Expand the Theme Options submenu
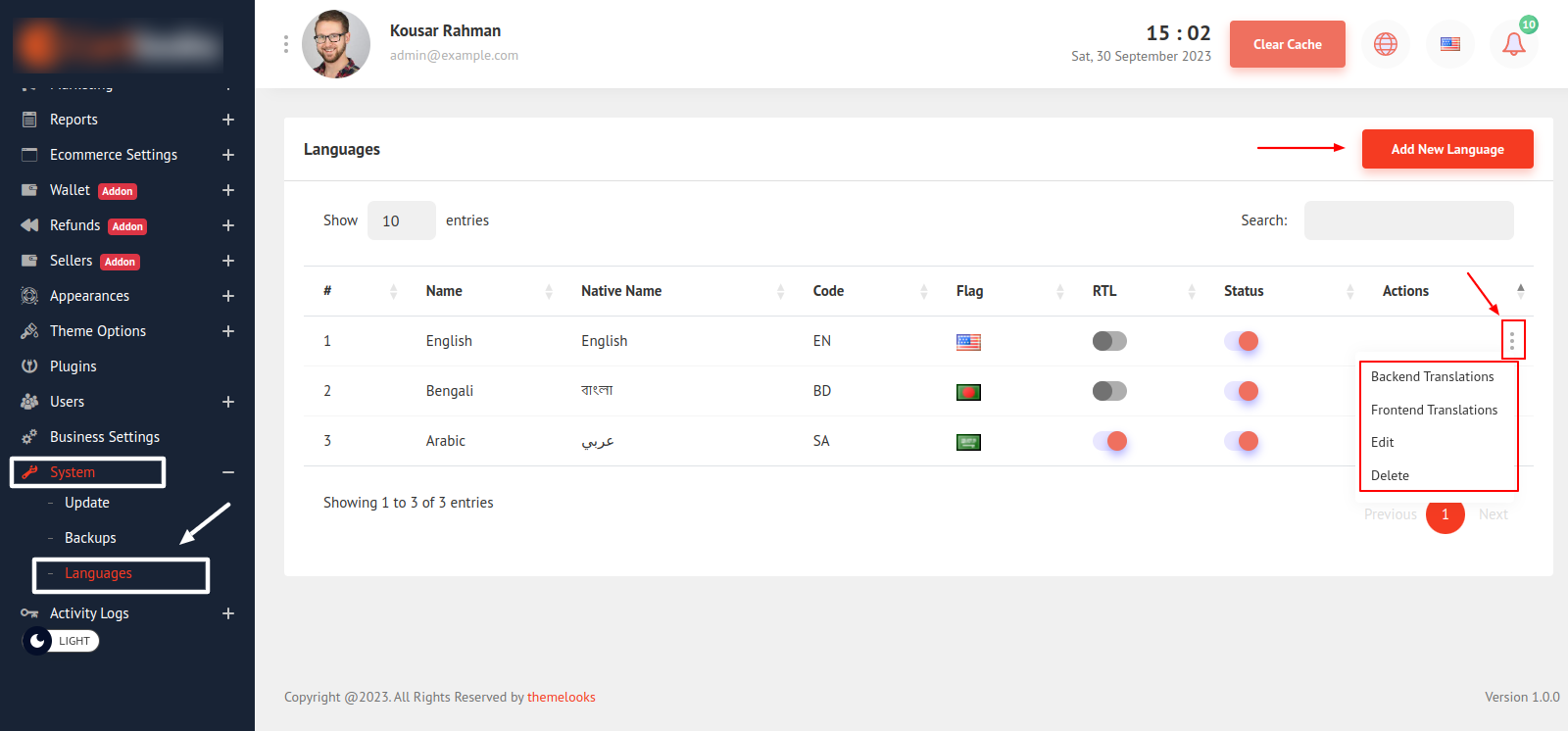This screenshot has width=1568, height=731. [x=227, y=331]
